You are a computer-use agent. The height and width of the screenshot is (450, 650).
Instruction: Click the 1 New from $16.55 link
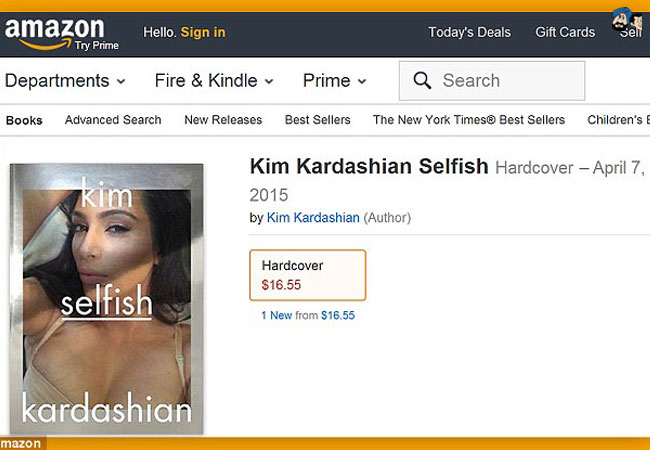pos(308,315)
